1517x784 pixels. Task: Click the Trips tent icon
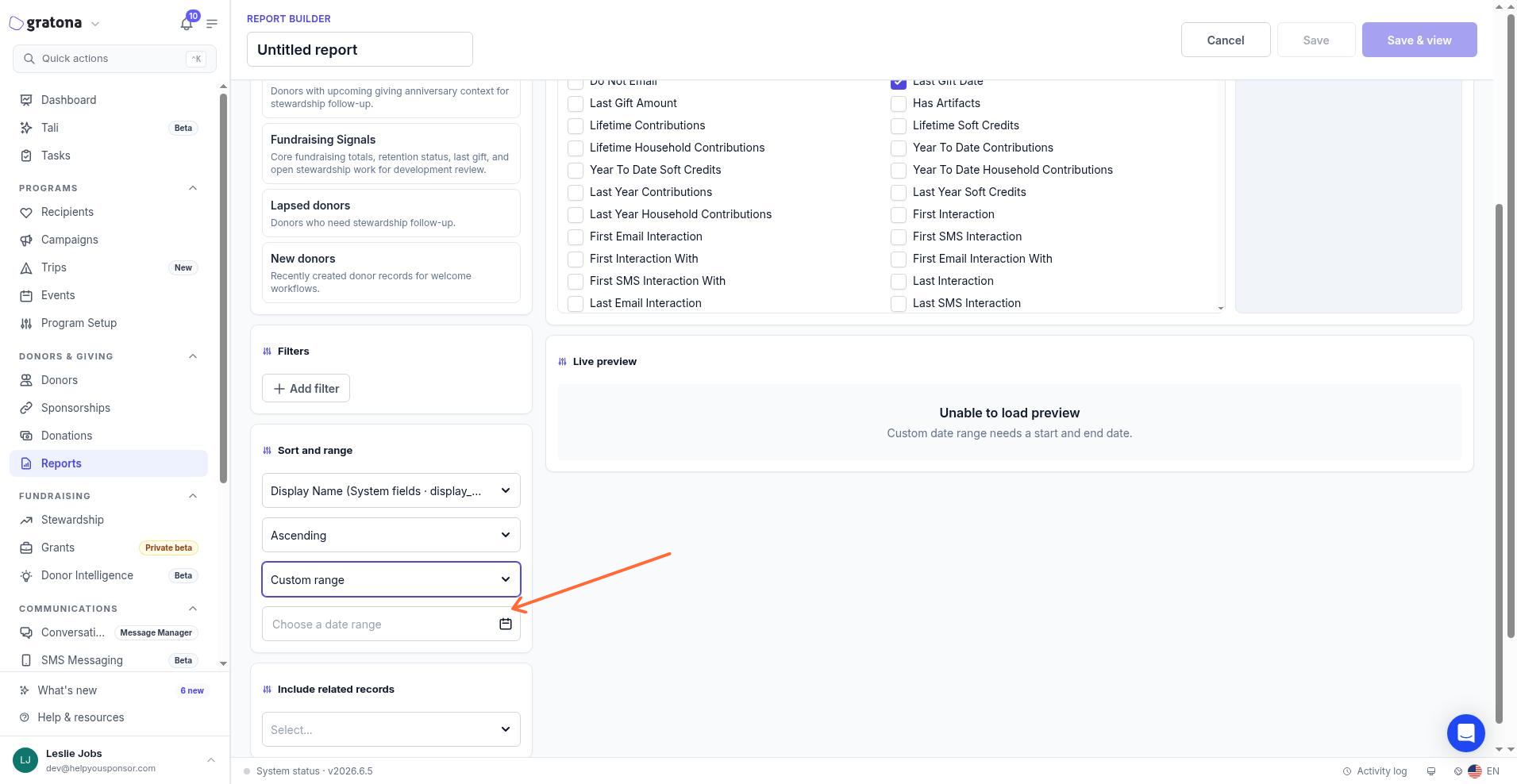tap(26, 267)
